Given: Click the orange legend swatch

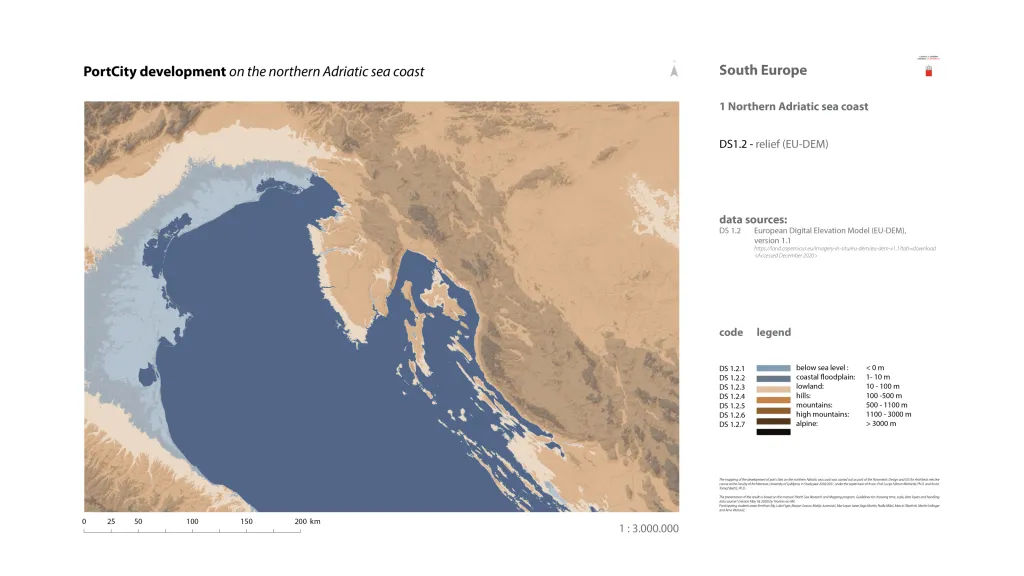Looking at the screenshot, I should pos(774,399).
